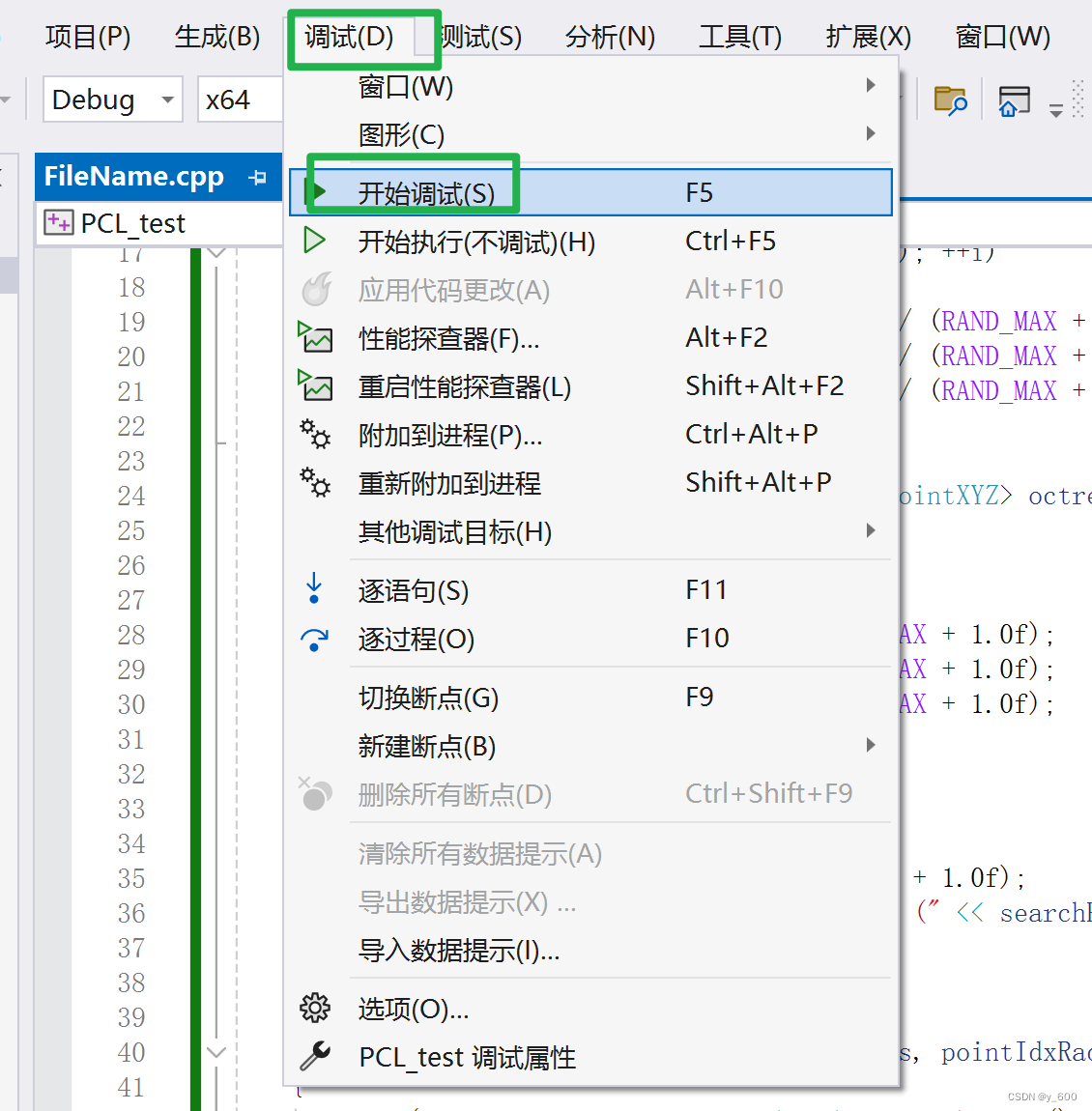Click the editor scrollbar down chevron
This screenshot has width=1092, height=1111.
pyautogui.click(x=215, y=1053)
